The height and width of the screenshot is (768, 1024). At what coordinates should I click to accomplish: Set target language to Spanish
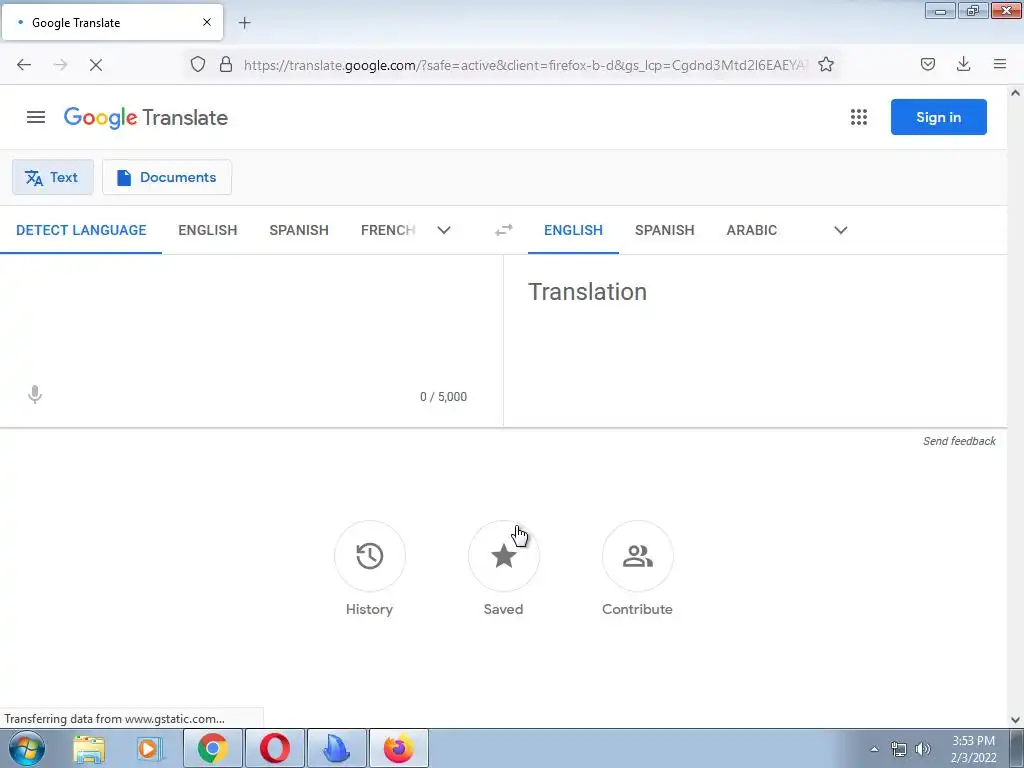pos(665,230)
